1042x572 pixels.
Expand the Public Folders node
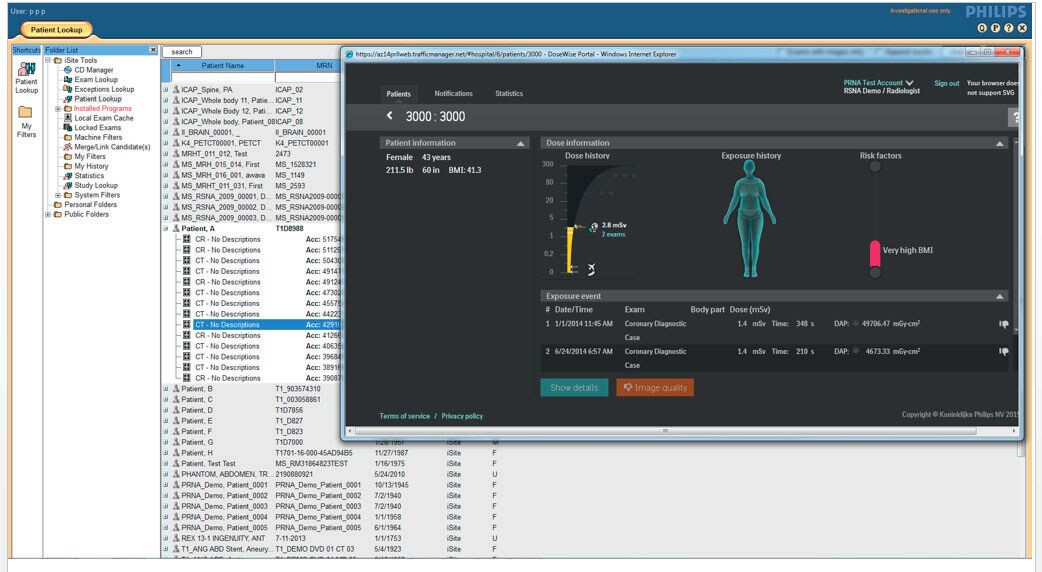(x=48, y=215)
